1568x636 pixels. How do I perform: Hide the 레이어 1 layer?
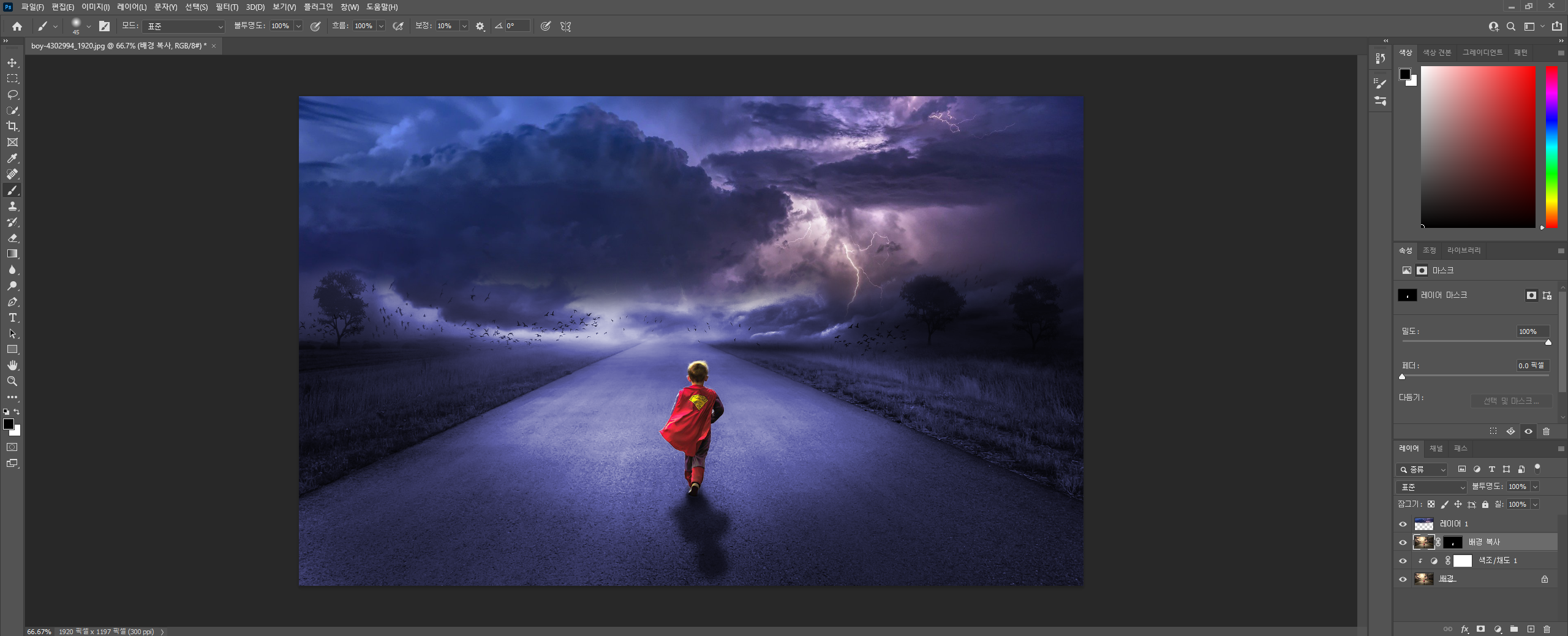(1403, 524)
